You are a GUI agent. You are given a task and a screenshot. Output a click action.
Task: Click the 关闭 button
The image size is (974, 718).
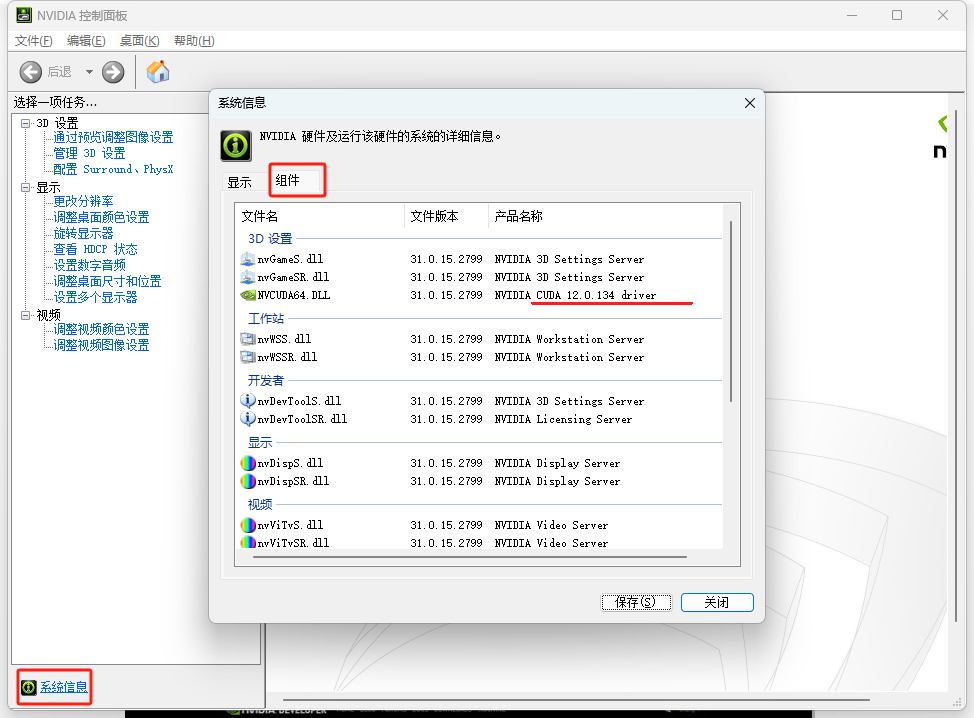pyautogui.click(x=717, y=602)
